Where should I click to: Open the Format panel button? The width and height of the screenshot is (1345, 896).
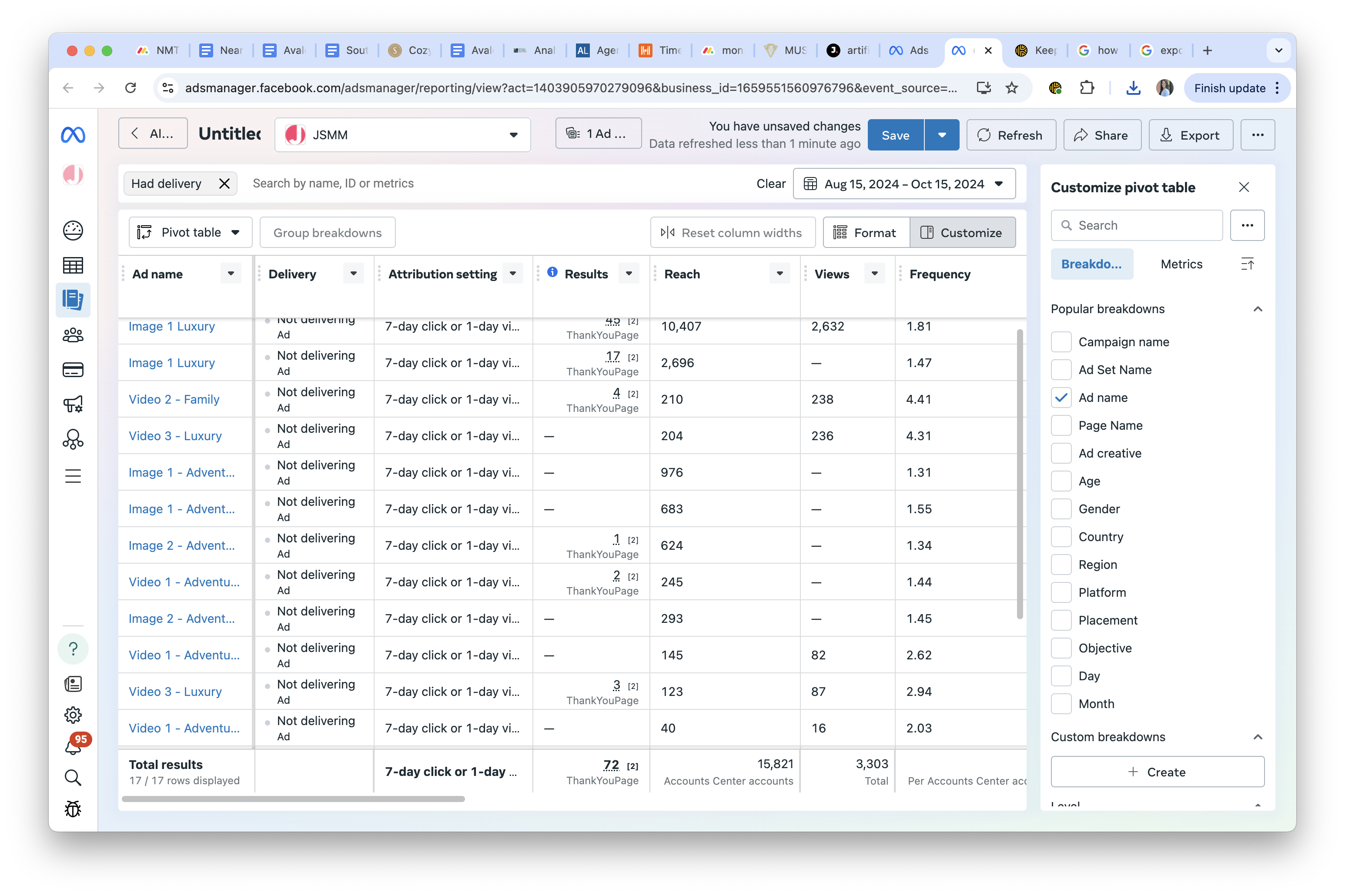[x=866, y=233]
